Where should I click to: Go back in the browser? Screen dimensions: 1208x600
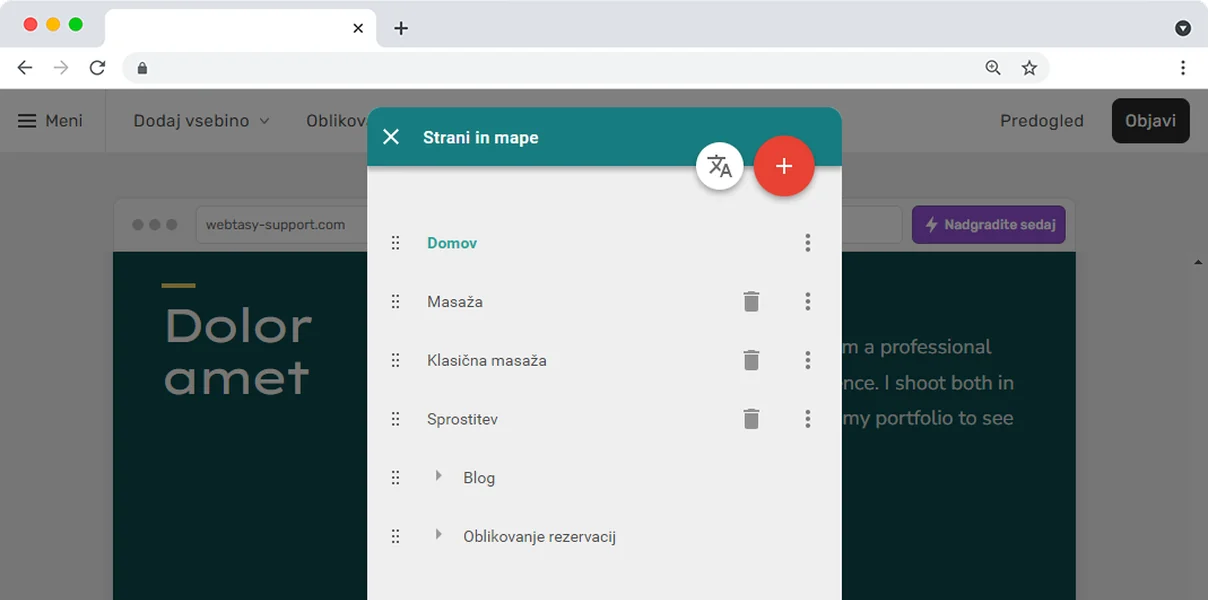pos(25,68)
